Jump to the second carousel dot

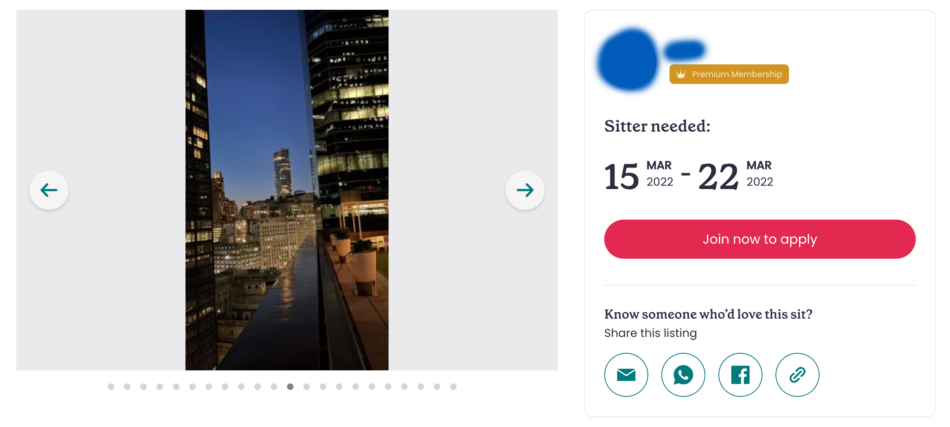127,386
